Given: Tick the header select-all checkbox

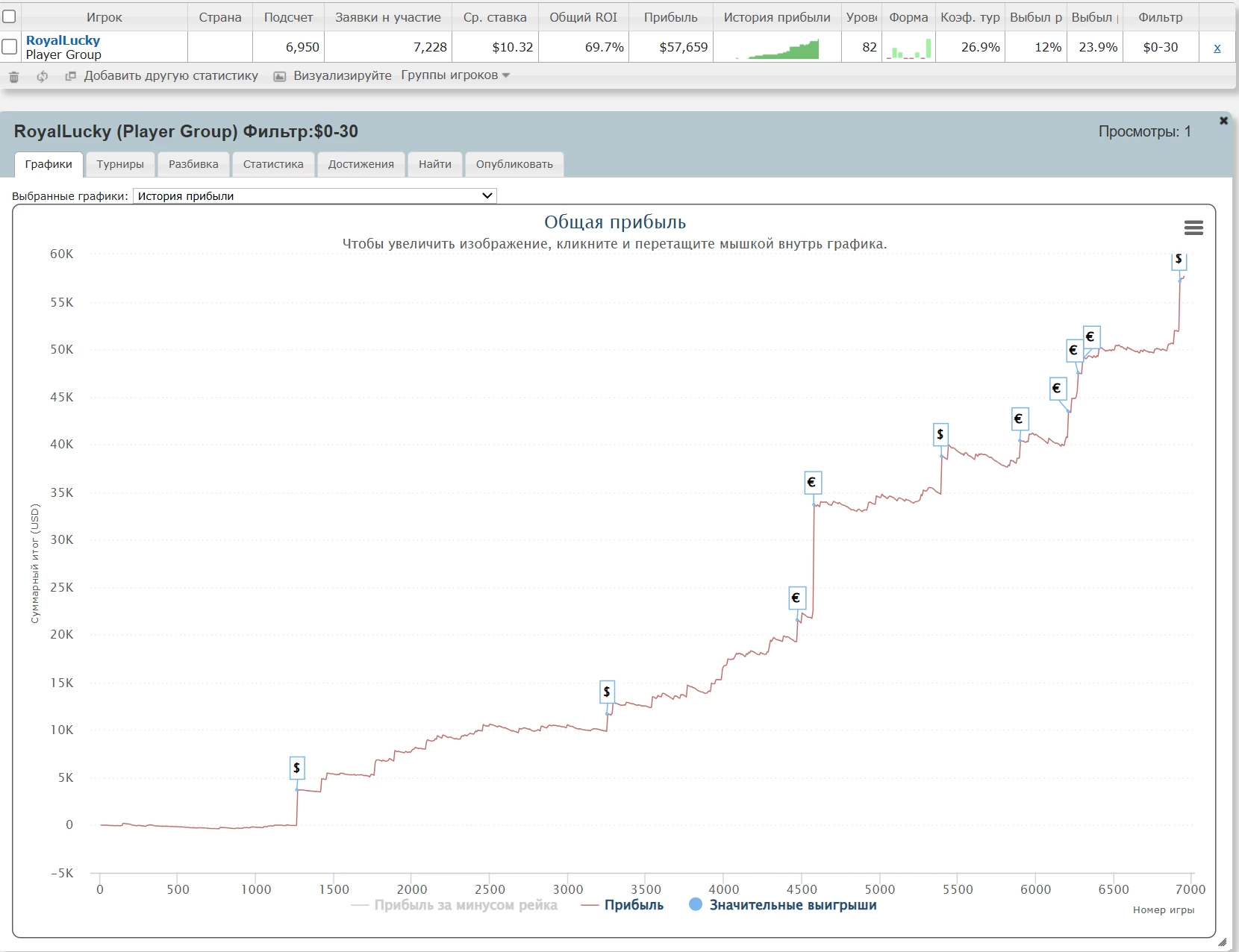Looking at the screenshot, I should coord(10,17).
